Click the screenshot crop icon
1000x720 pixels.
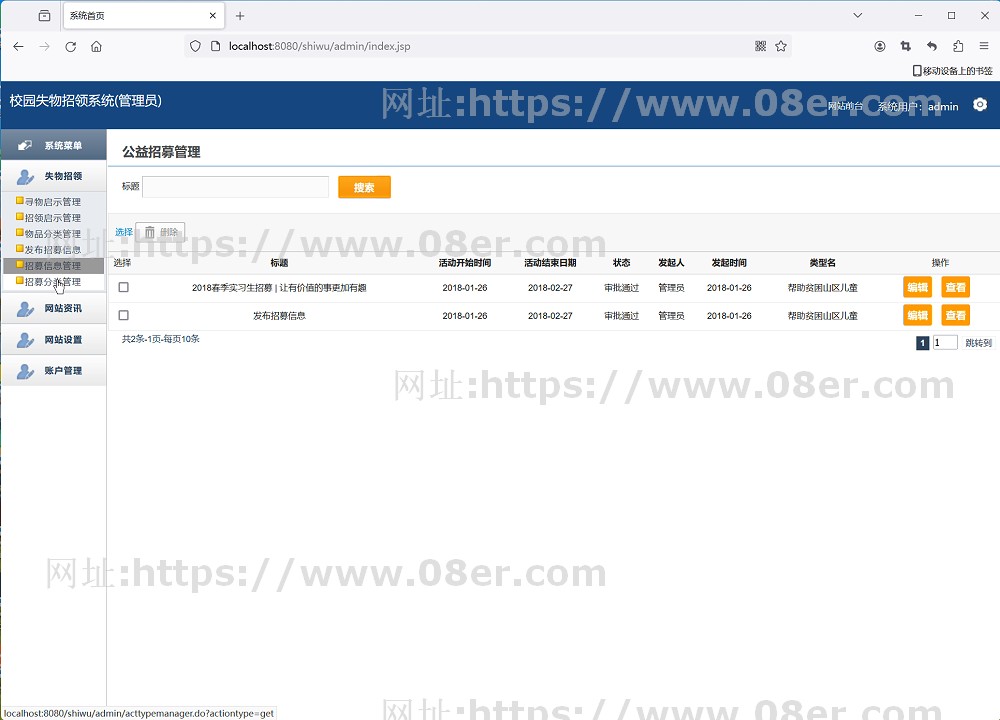click(906, 46)
